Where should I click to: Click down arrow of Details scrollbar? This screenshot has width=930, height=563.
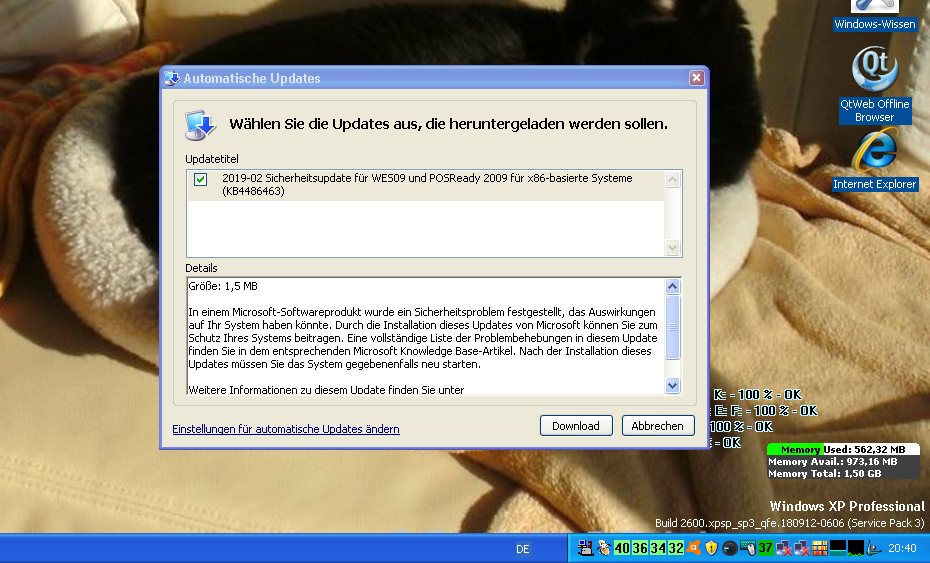point(672,385)
